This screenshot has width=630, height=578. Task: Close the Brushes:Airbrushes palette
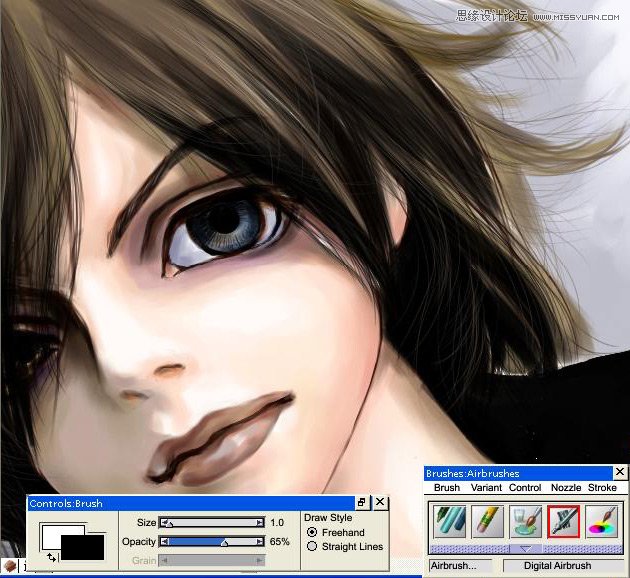pos(619,472)
